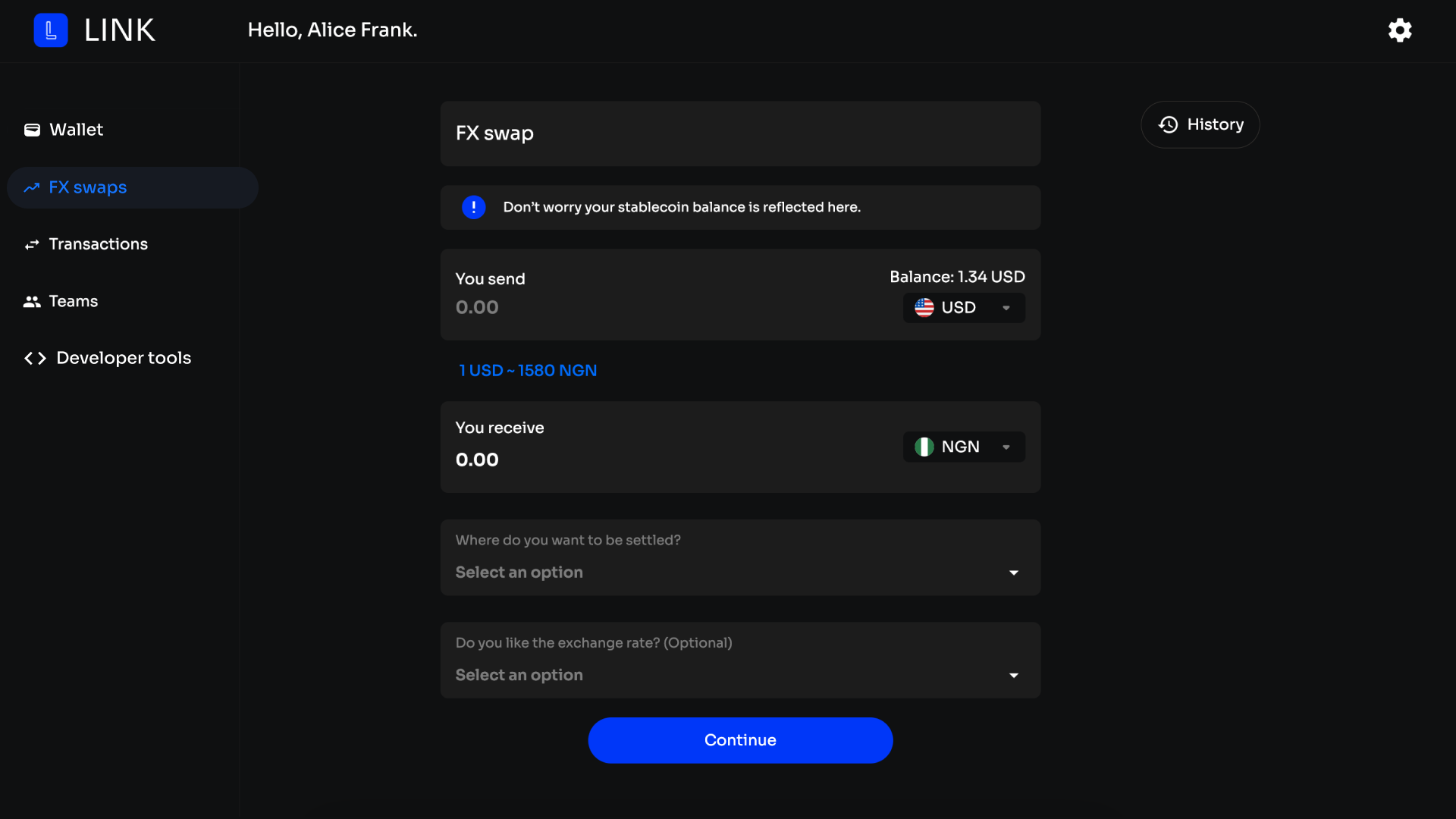Image resolution: width=1456 pixels, height=819 pixels.
Task: Click the Teams people icon
Action: [x=32, y=302]
